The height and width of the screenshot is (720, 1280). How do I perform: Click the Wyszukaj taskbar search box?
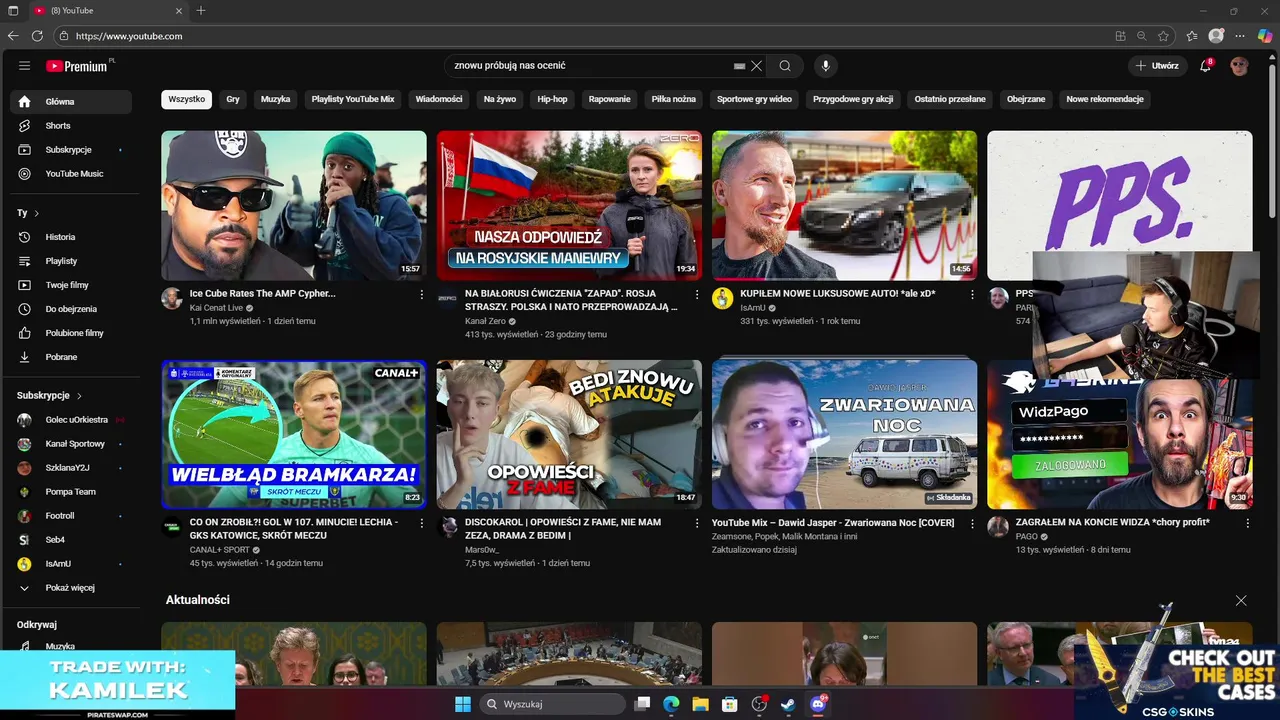(x=551, y=704)
